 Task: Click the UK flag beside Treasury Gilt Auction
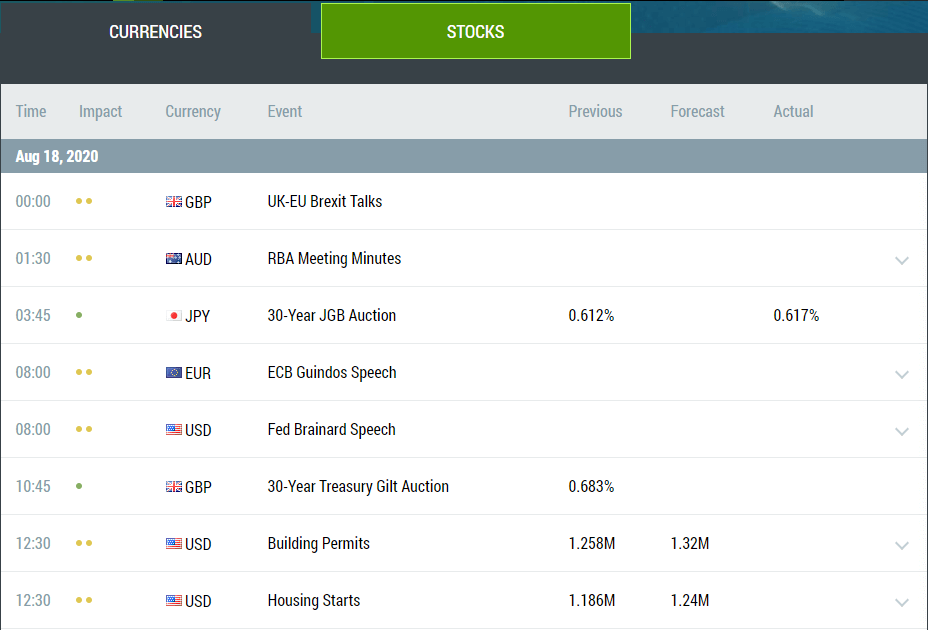tap(174, 487)
